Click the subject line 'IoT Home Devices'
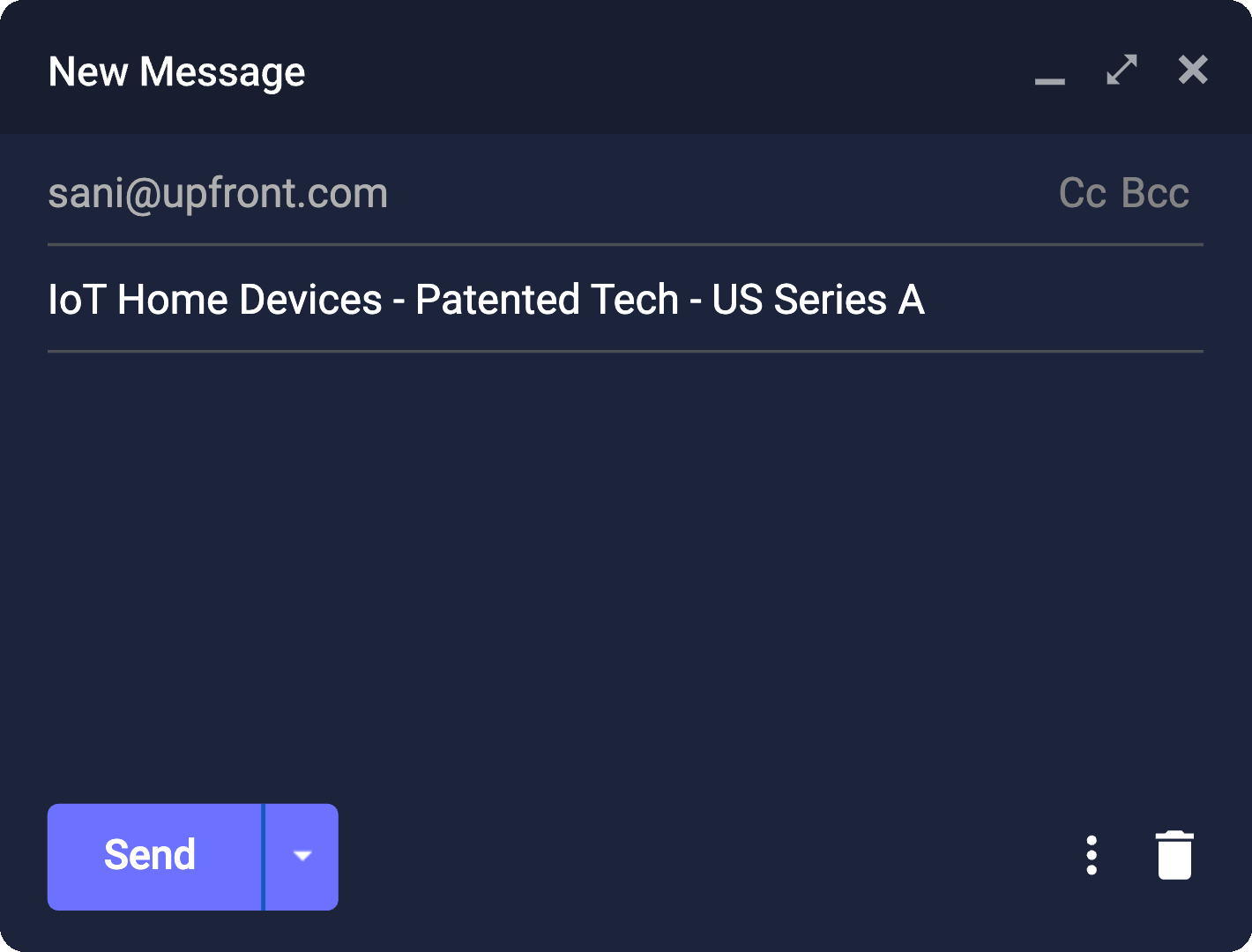 point(486,300)
